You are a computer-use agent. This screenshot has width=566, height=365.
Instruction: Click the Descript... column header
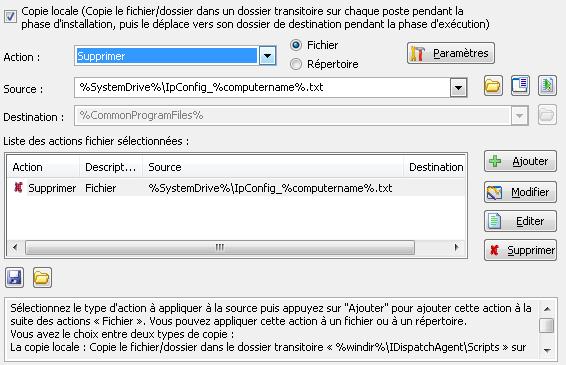(x=111, y=167)
